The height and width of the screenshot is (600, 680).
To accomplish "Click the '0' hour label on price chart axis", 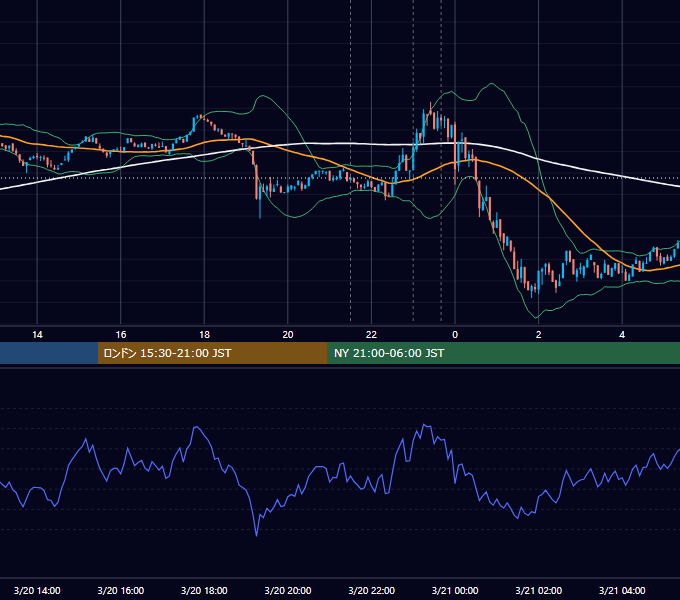I will [x=455, y=335].
